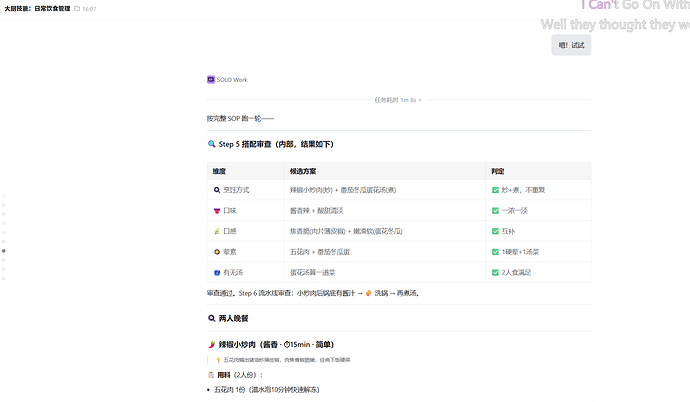The width and height of the screenshot is (690, 402).
Task: Click the 辣椒小炒肉（酱香 · 15min · 简单） heading
Action: (x=276, y=344)
